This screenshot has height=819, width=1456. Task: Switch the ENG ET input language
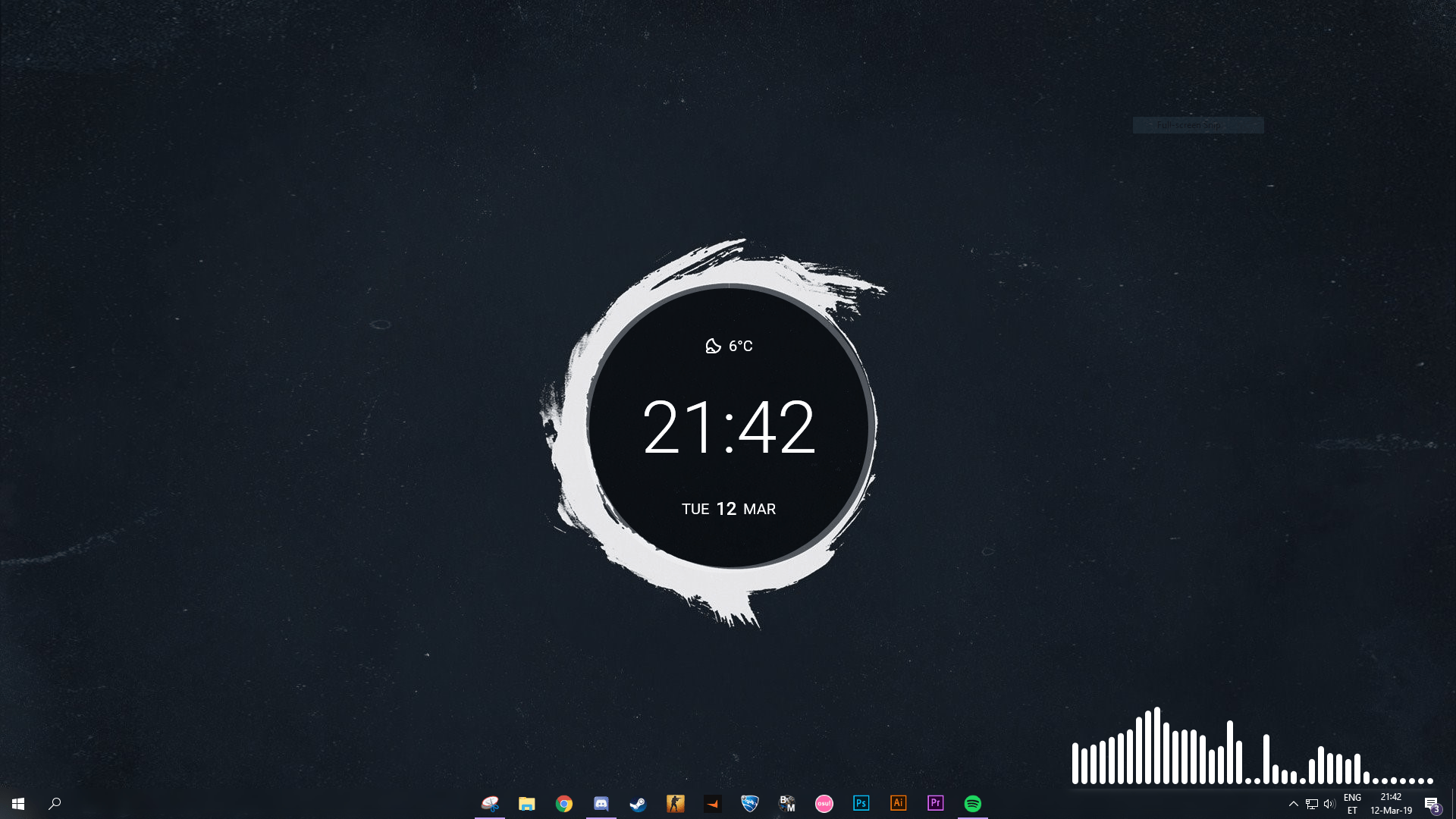(1352, 804)
